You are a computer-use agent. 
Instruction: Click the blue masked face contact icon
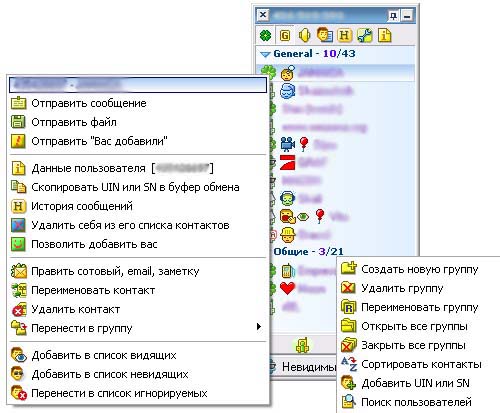tap(287, 91)
